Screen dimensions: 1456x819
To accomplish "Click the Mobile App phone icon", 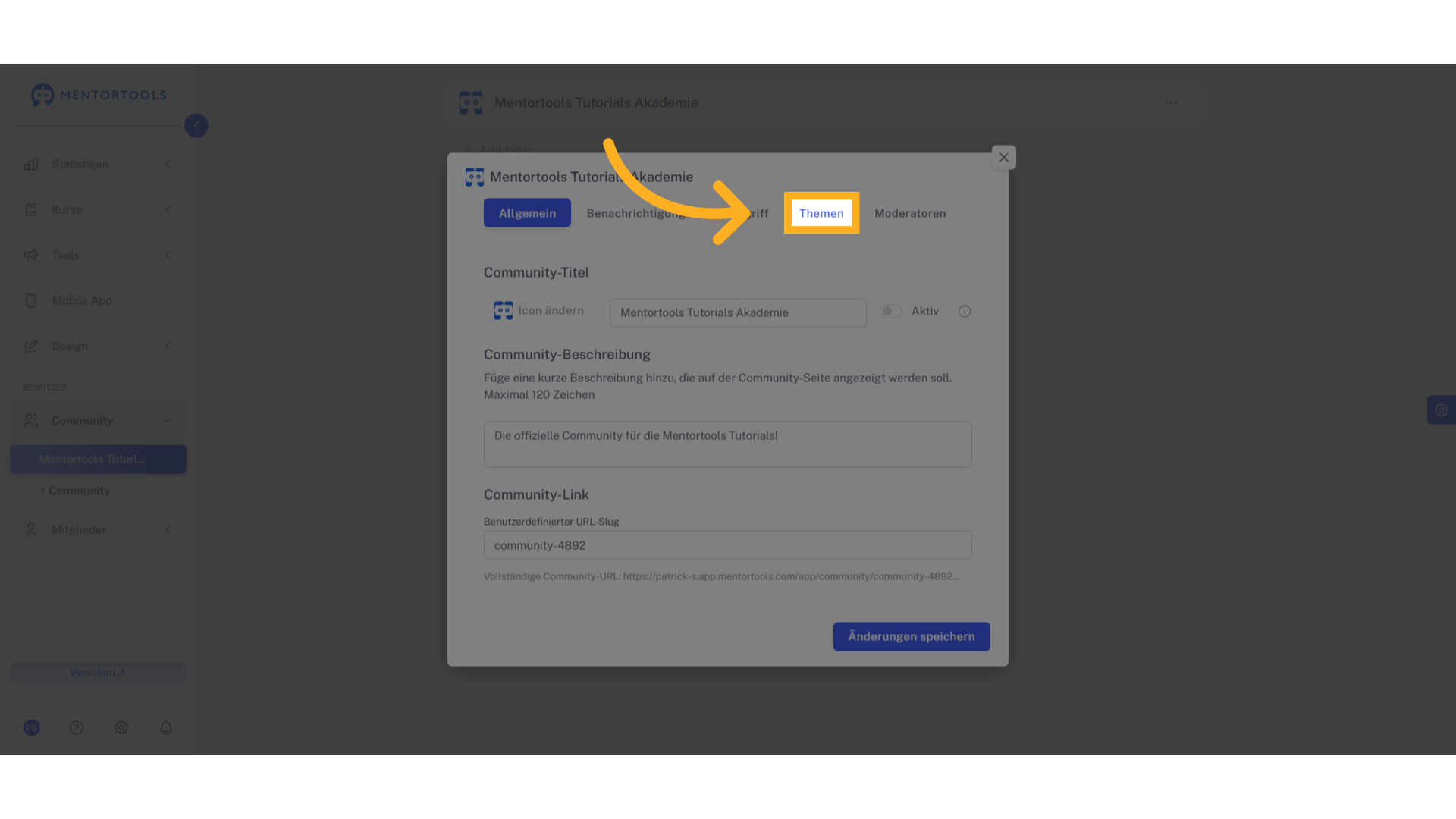I will (x=31, y=301).
